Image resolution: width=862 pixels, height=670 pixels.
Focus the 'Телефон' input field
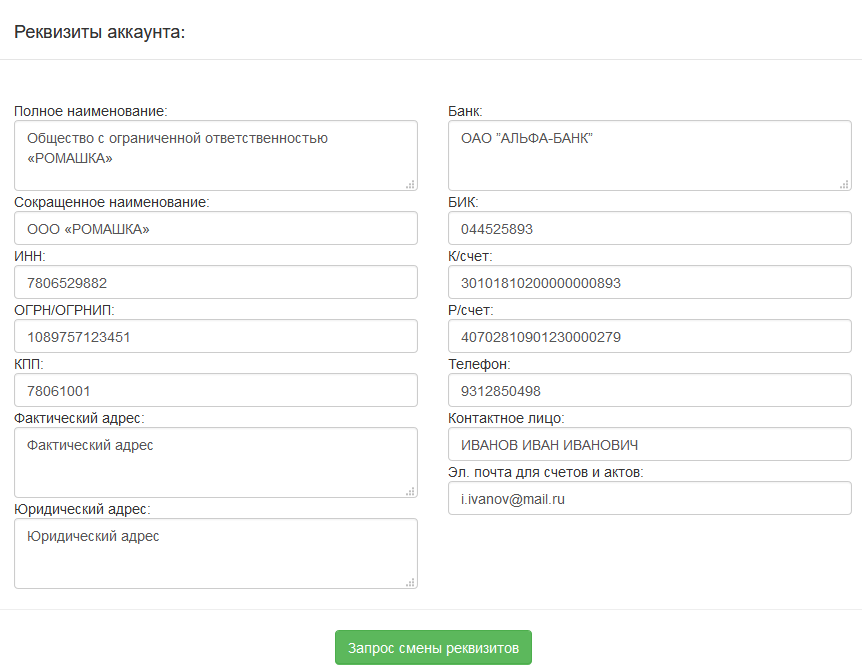pos(649,390)
